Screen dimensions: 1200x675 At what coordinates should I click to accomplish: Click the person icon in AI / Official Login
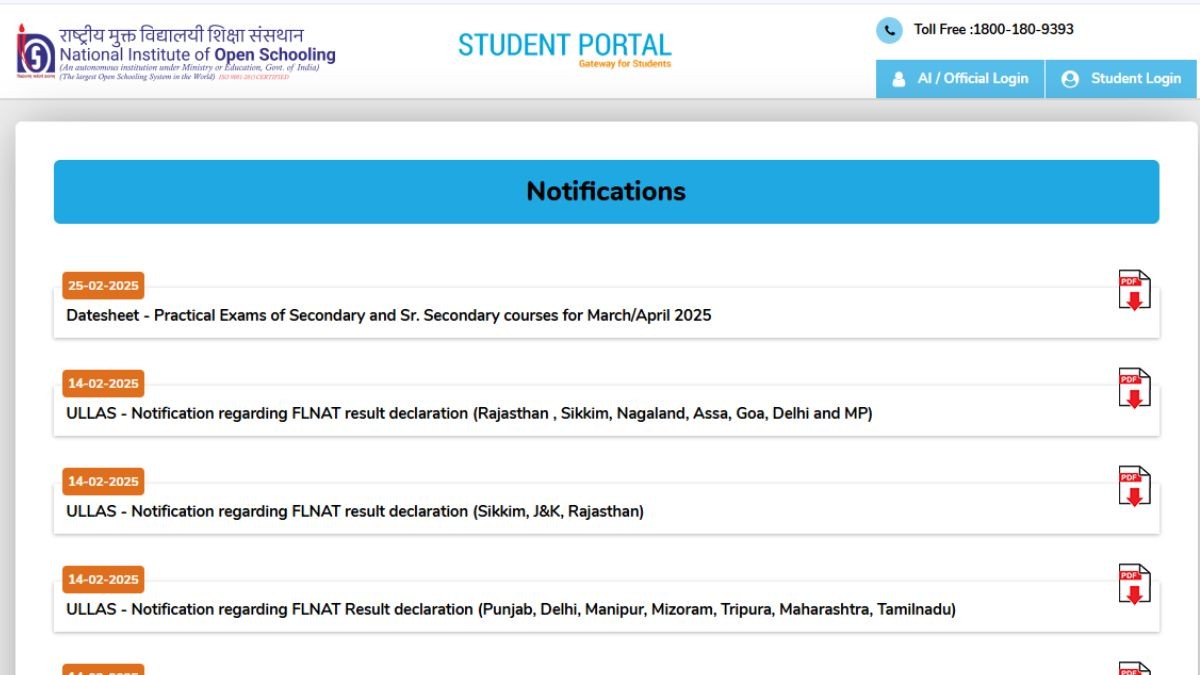(898, 79)
